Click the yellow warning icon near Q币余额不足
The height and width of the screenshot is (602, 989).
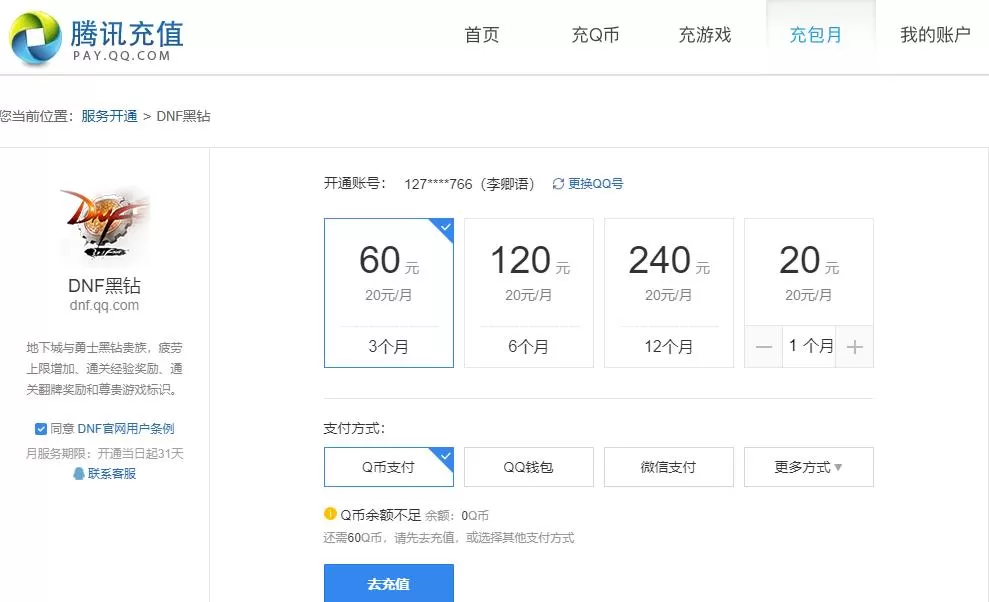[x=330, y=514]
